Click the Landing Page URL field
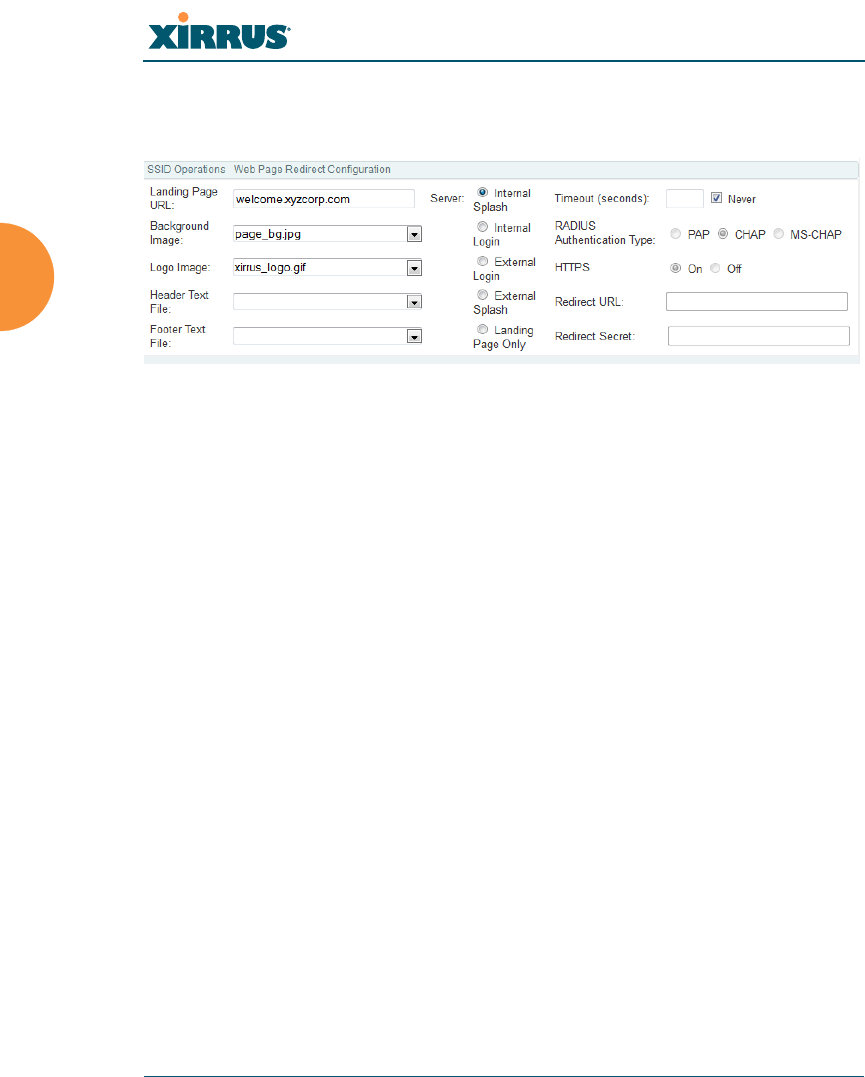 click(324, 199)
